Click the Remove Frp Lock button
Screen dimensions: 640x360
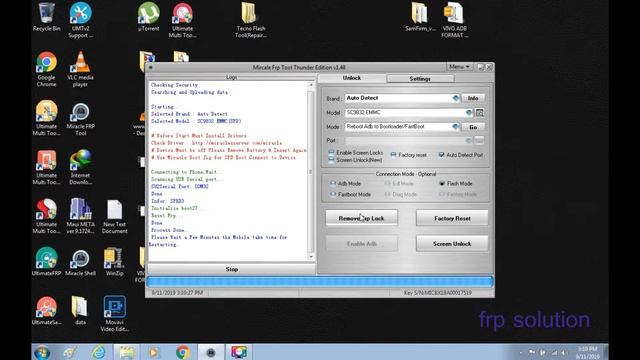coord(361,218)
